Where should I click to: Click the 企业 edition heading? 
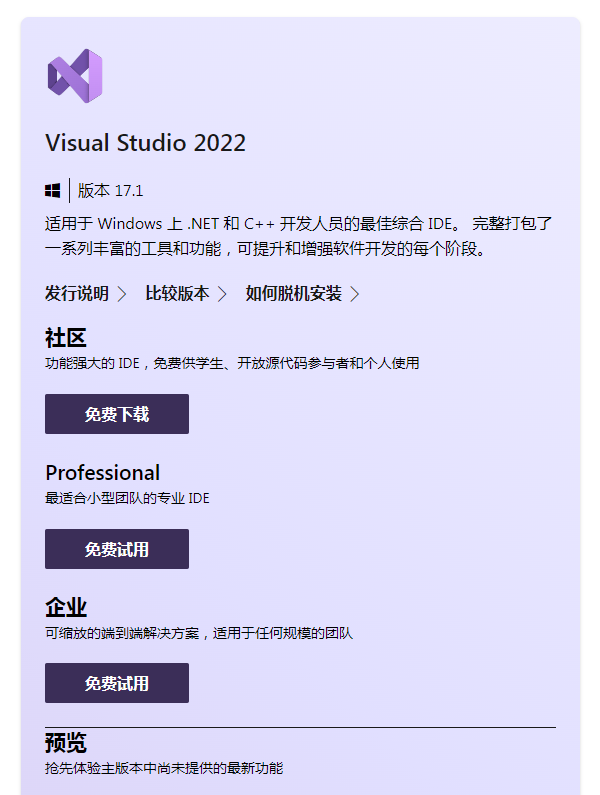pyautogui.click(x=66, y=607)
